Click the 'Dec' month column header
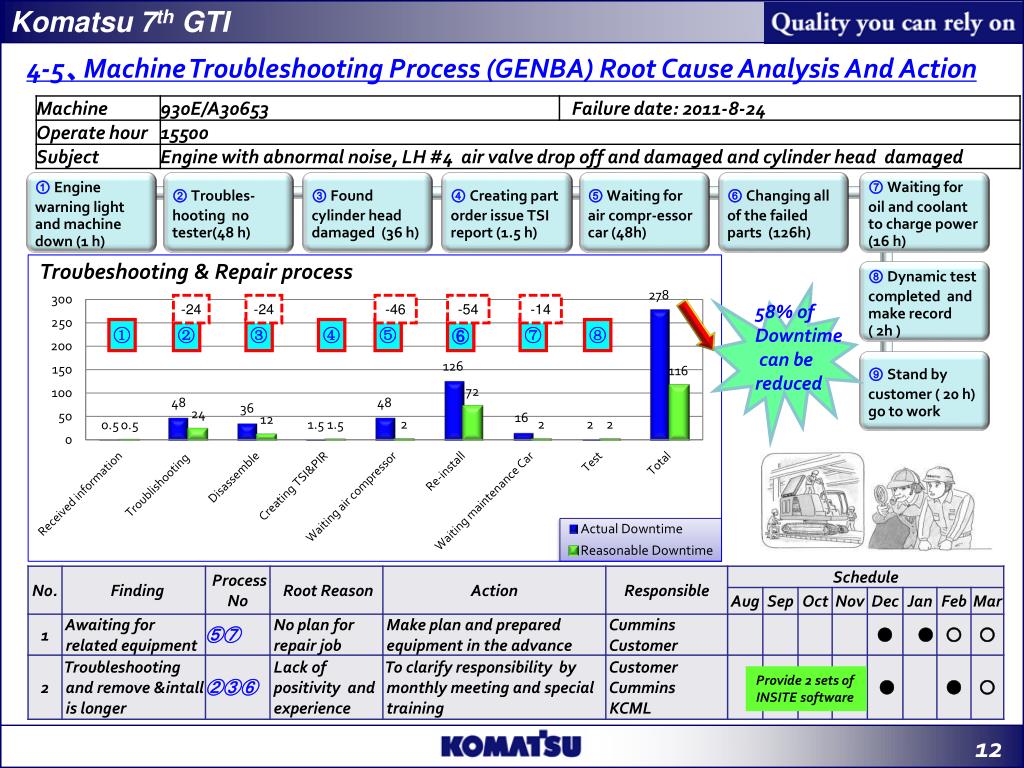Viewport: 1024px width, 768px height. (885, 601)
